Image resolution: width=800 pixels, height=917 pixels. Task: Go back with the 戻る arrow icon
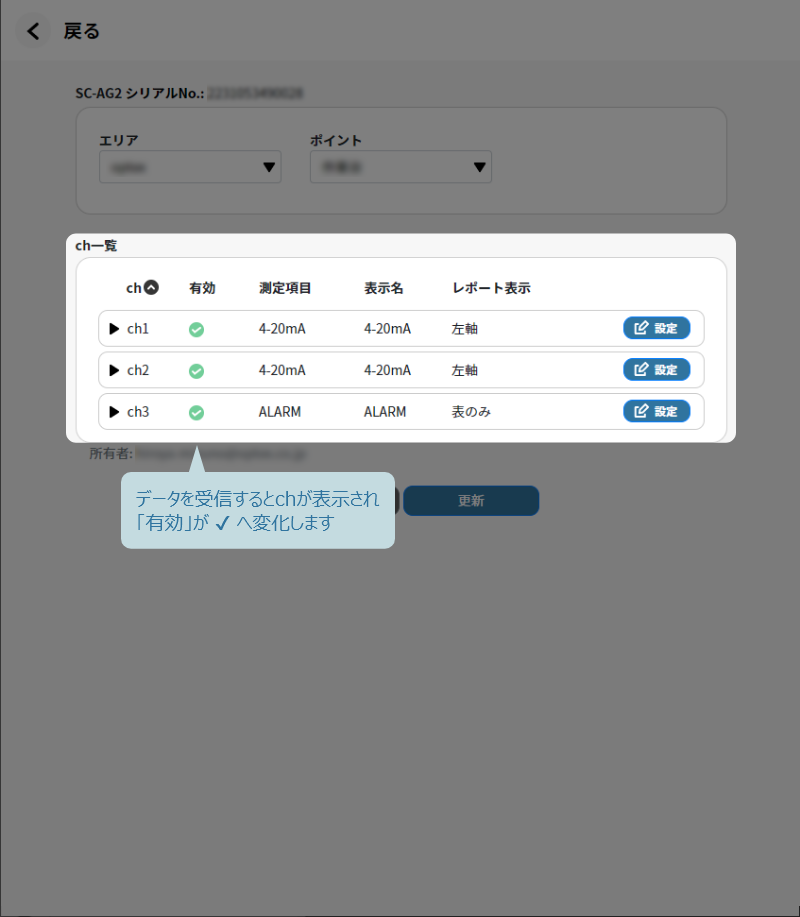click(33, 31)
